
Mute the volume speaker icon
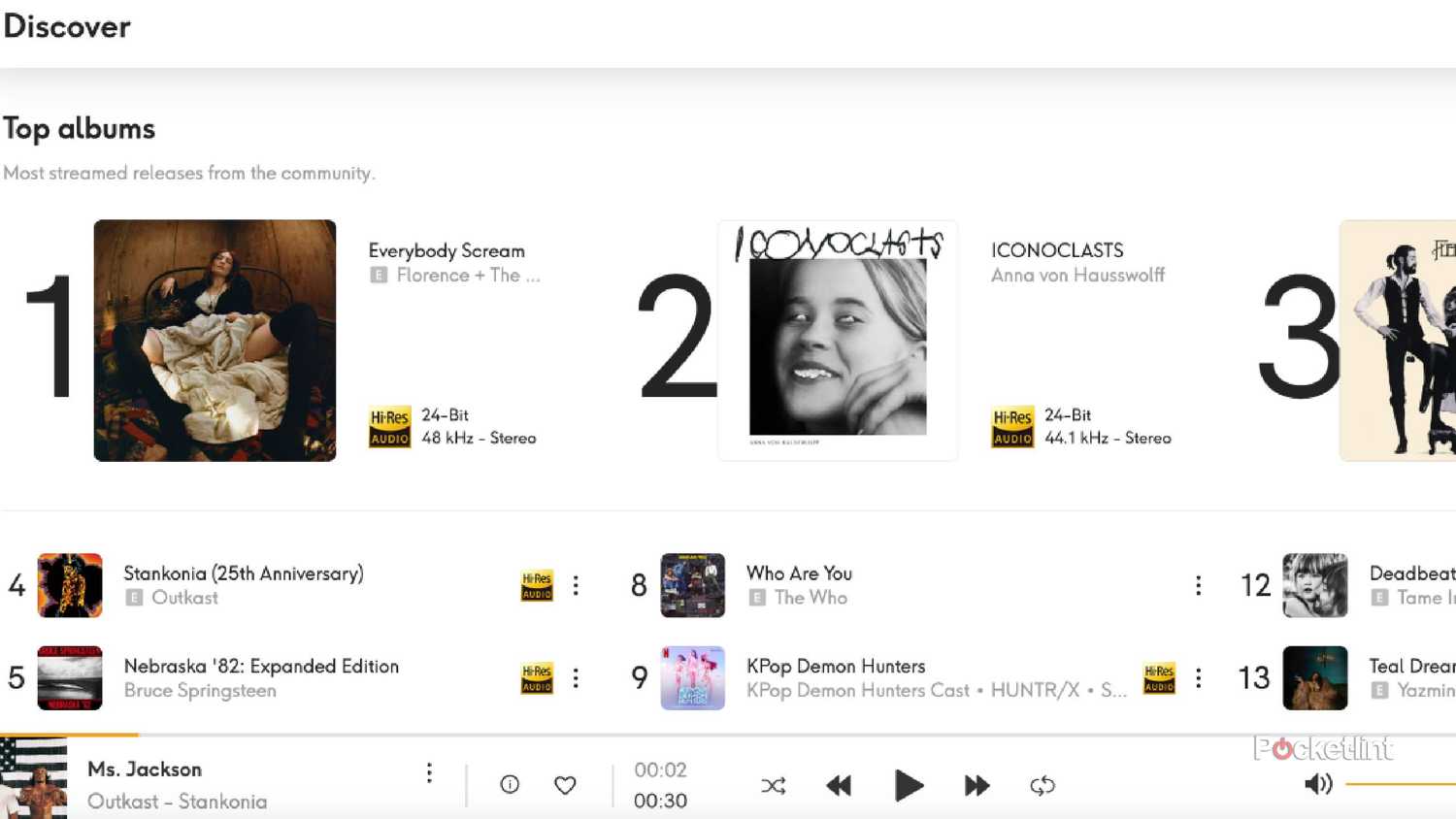point(1318,784)
